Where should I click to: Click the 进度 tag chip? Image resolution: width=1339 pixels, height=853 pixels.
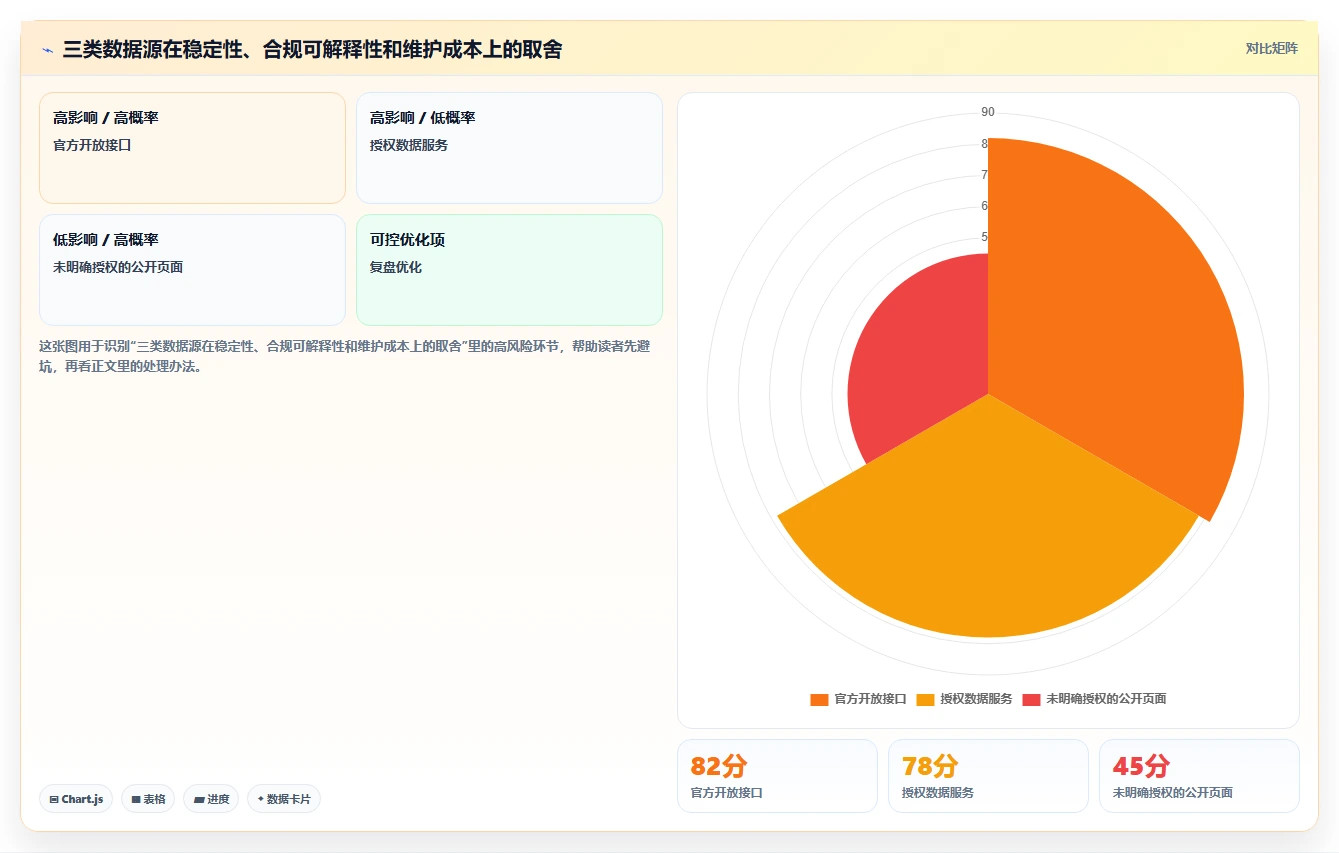point(211,799)
